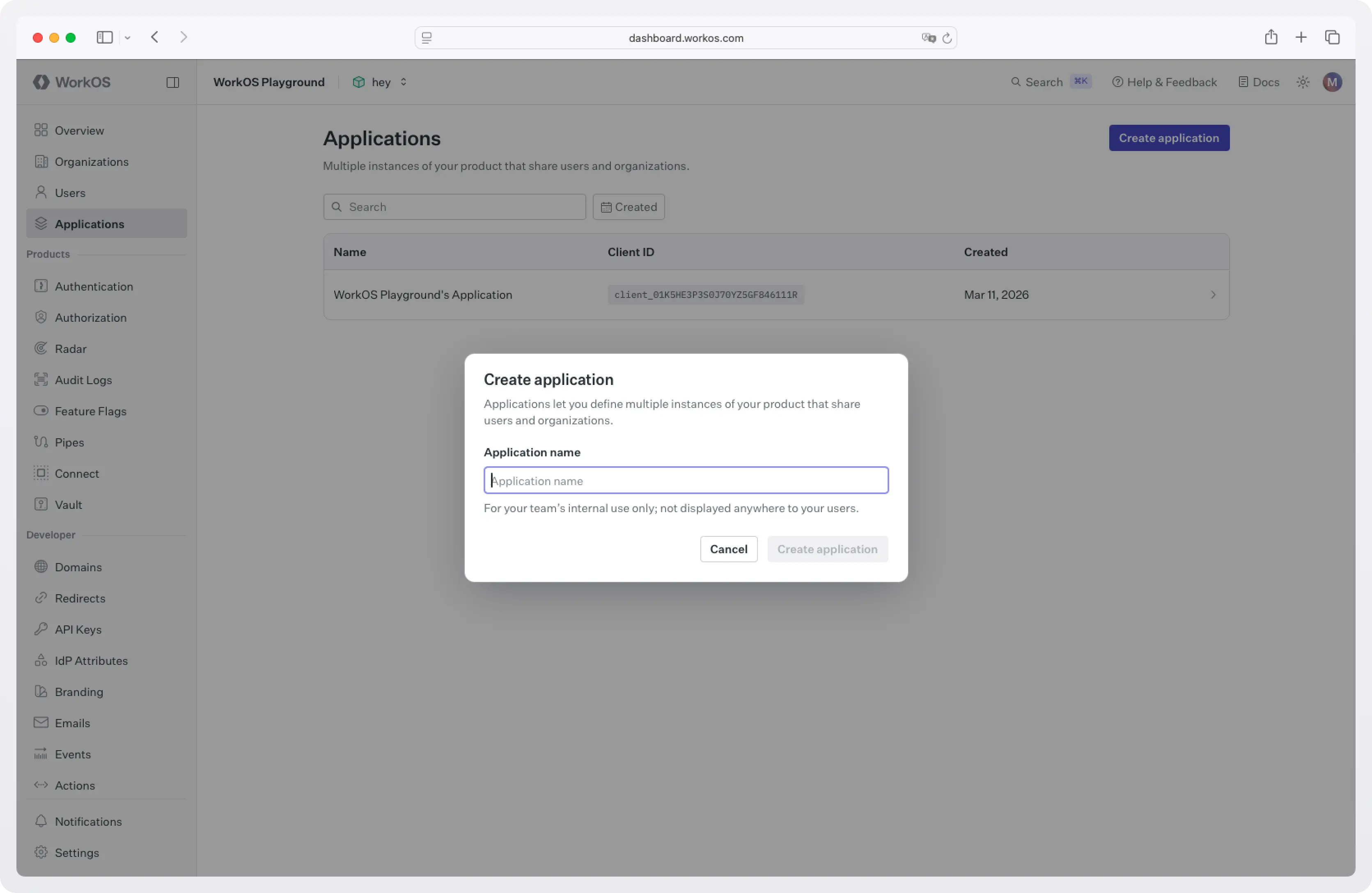This screenshot has height=893, width=1372.
Task: Click the API Keys key icon
Action: click(41, 629)
